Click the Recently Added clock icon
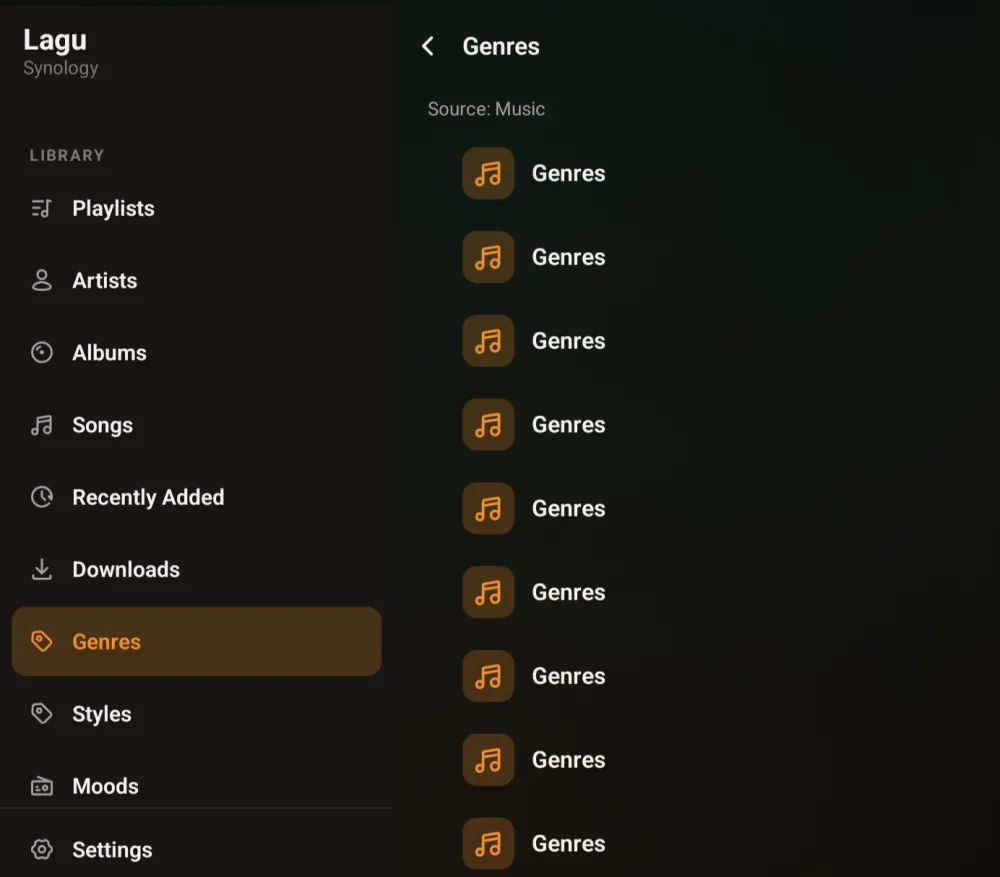 (x=41, y=497)
